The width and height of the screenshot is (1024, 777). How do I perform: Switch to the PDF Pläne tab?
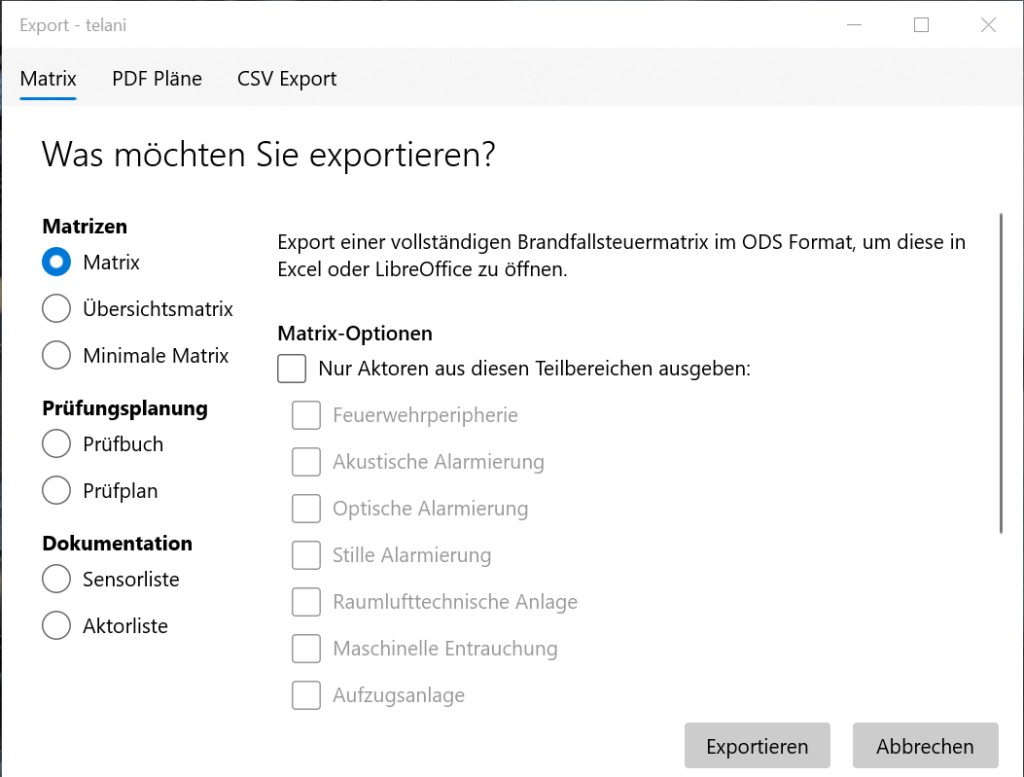click(x=157, y=78)
